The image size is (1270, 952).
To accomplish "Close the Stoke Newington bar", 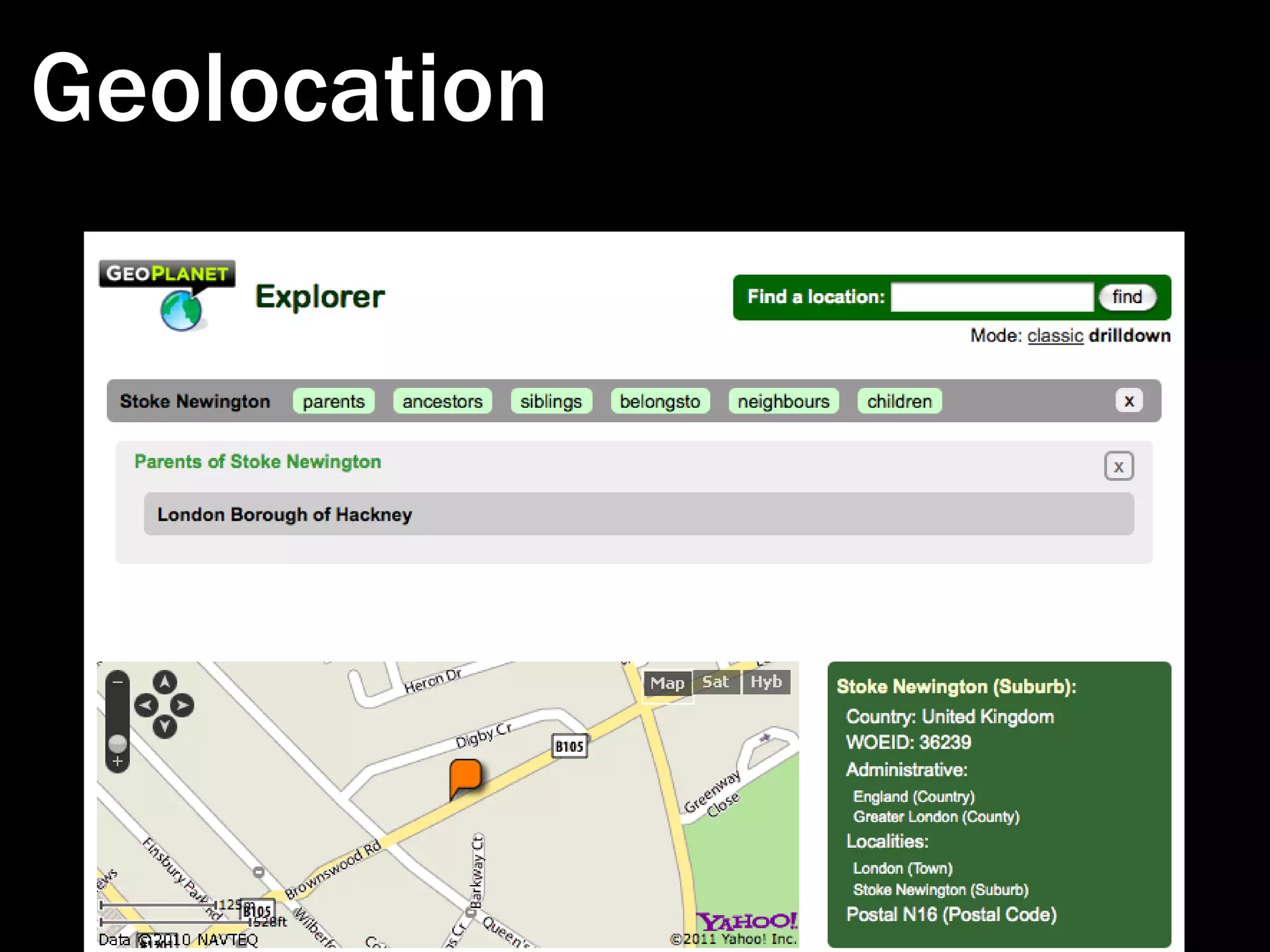I will click(1129, 401).
